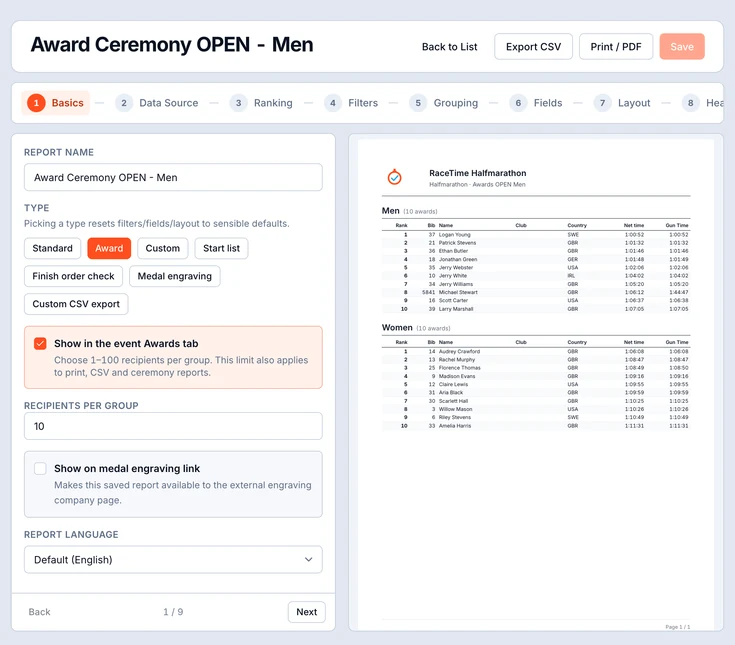Edit the Report Name input field
The image size is (735, 645).
(173, 177)
